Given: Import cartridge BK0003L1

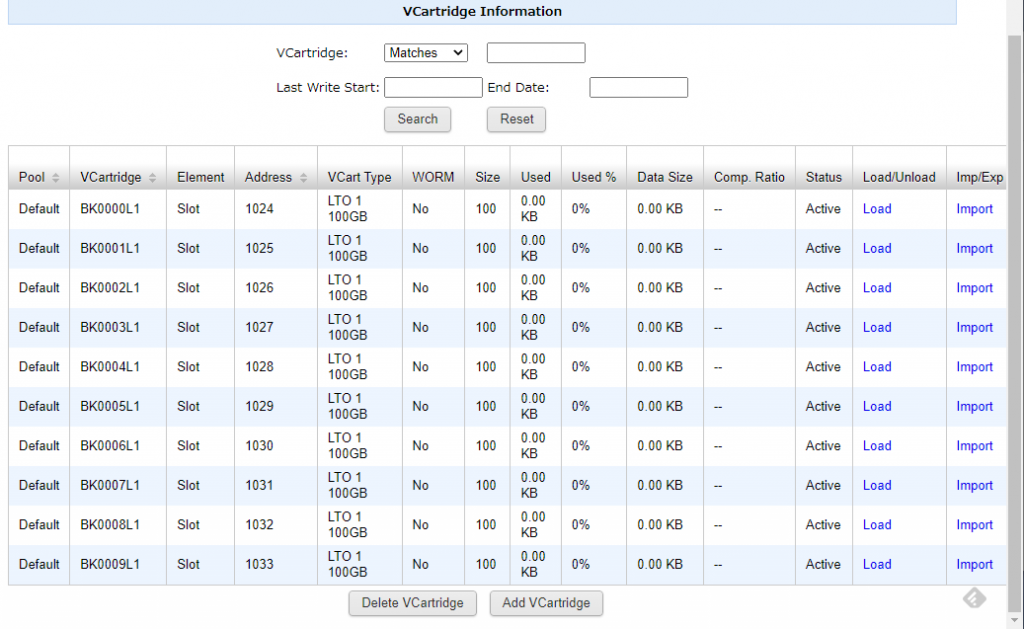Looking at the screenshot, I should pyautogui.click(x=974, y=328).
